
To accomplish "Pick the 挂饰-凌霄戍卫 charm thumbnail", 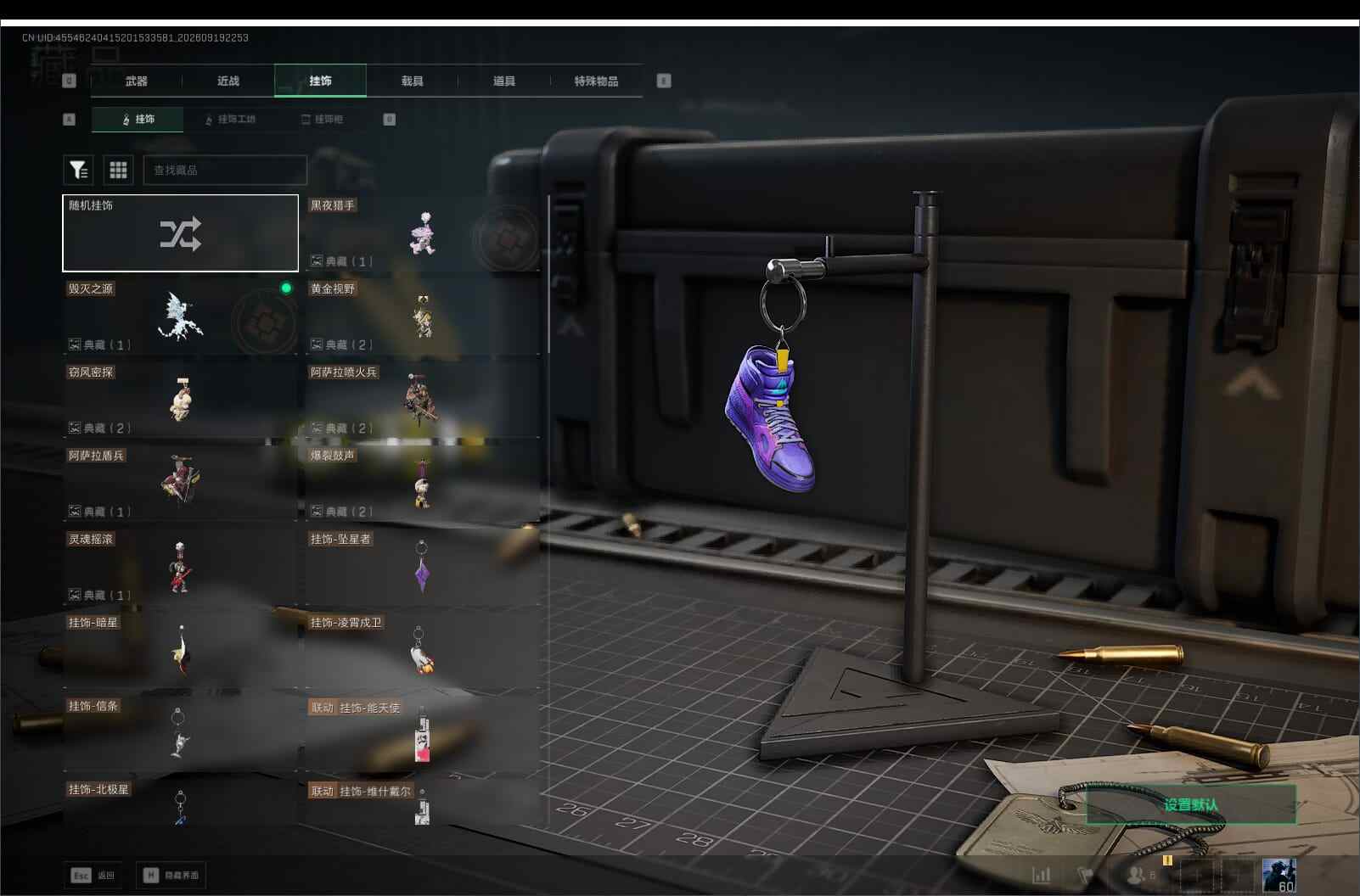I will point(423,650).
